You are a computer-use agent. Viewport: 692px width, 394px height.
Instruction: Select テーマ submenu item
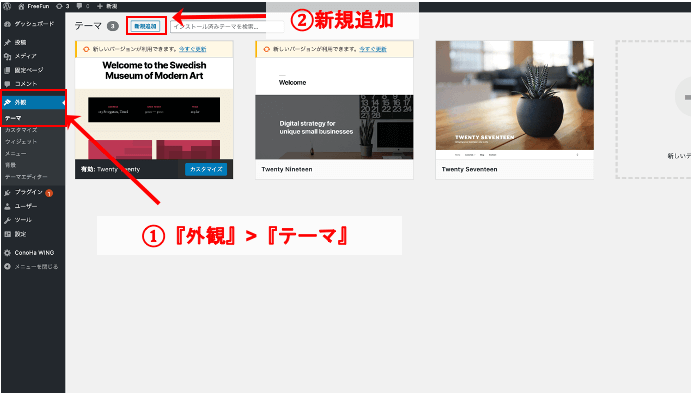coord(13,118)
